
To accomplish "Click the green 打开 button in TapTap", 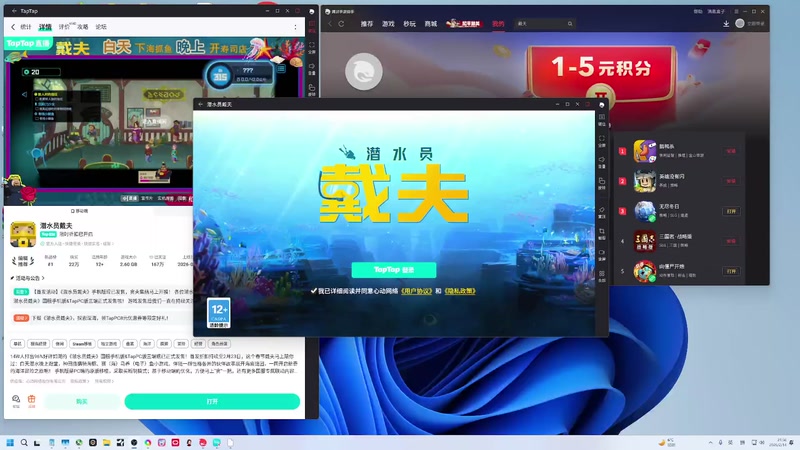I will pyautogui.click(x=212, y=402).
